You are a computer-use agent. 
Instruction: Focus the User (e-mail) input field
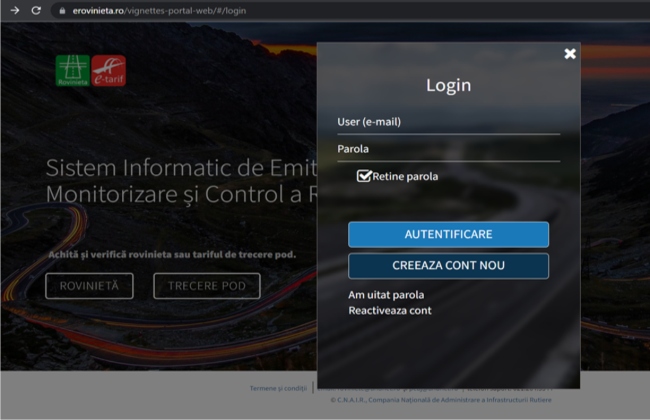[x=448, y=122]
